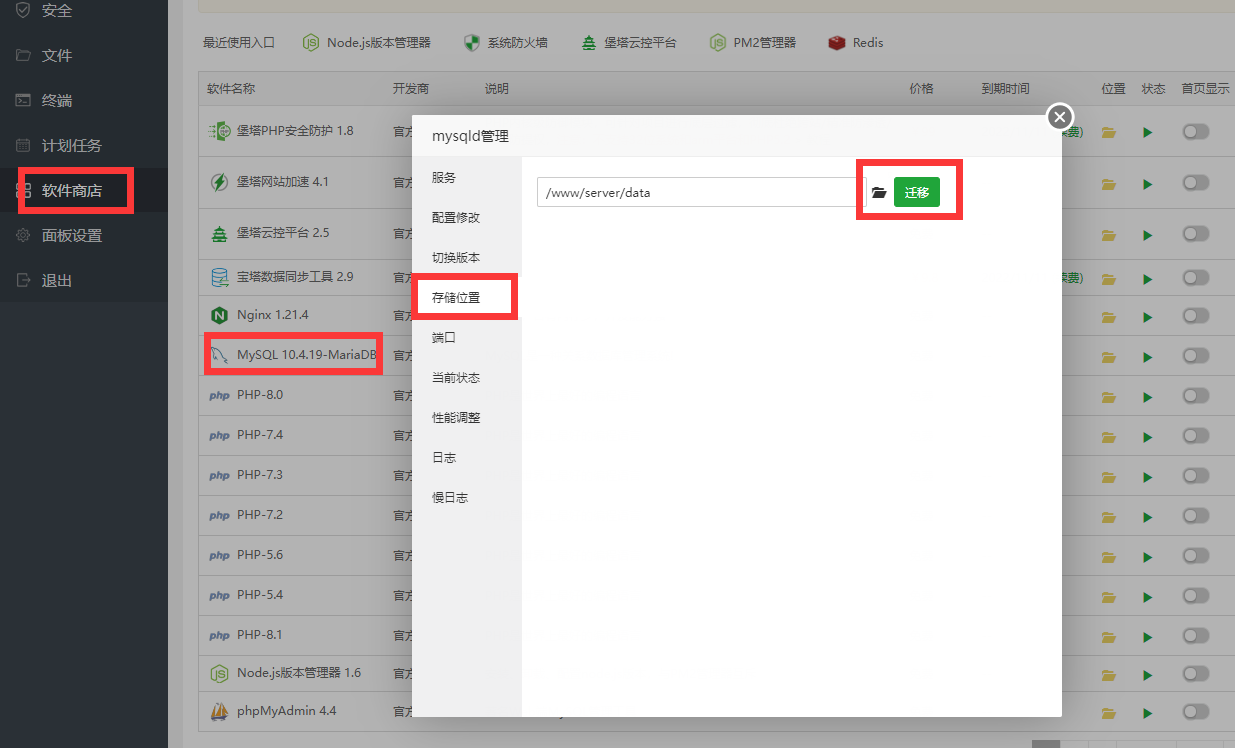
Task: Switch to the 服务 tab
Action: (x=467, y=178)
